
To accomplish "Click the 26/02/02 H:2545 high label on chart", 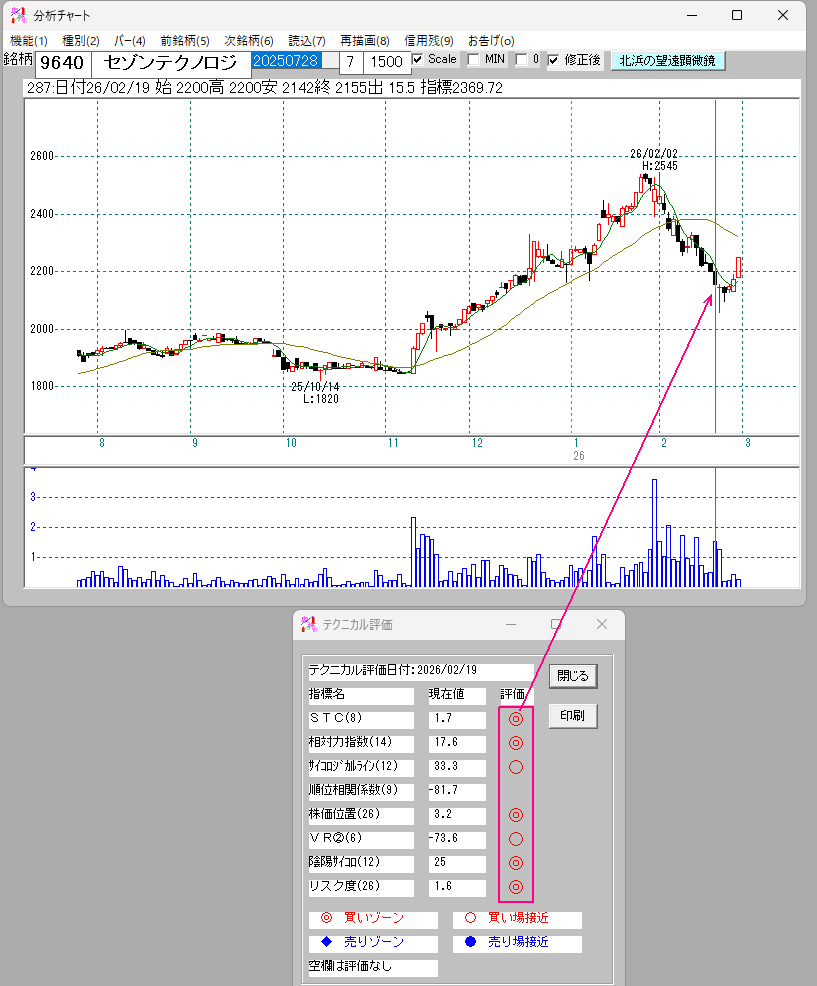I will tap(655, 160).
